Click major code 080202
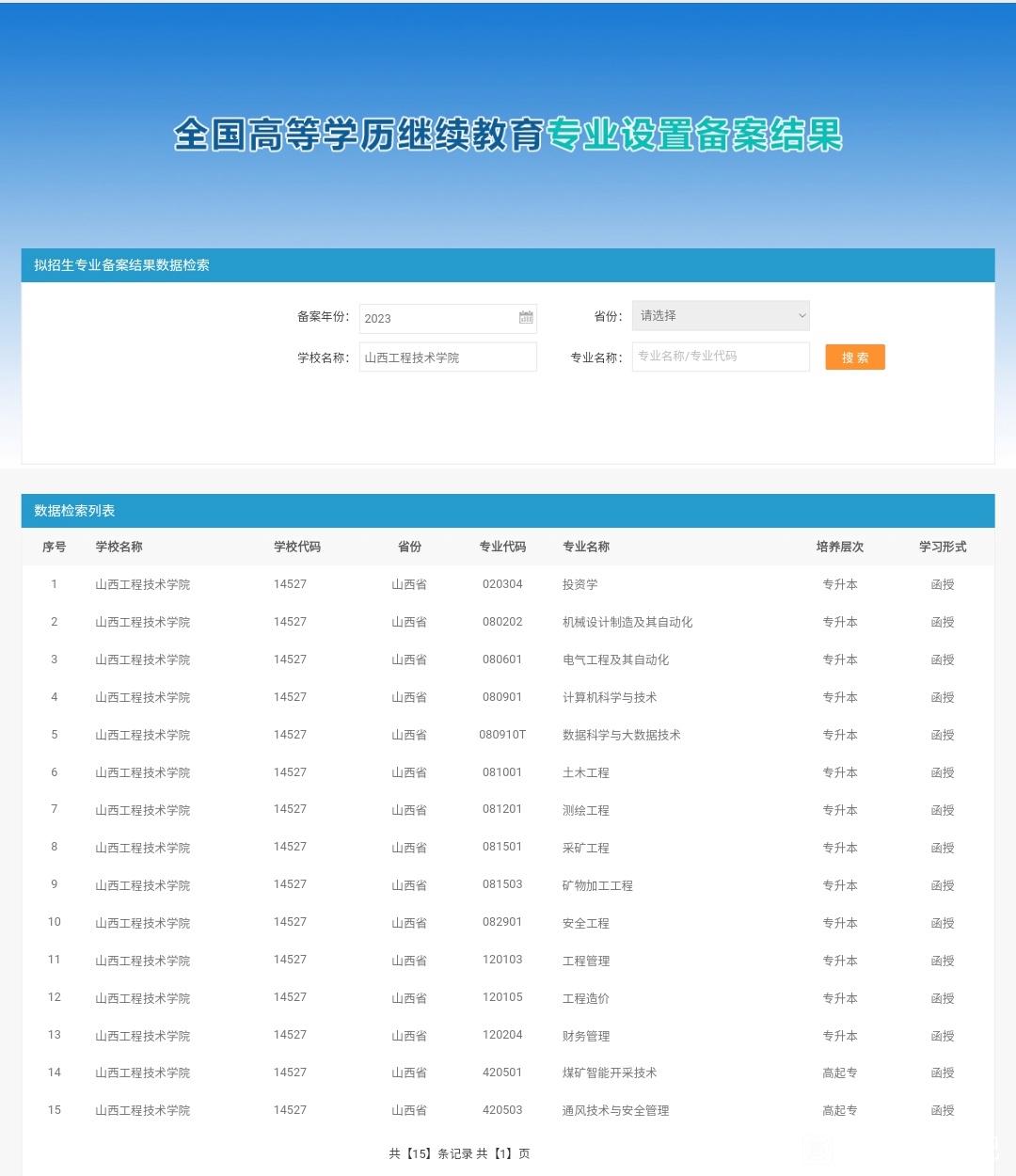1016x1176 pixels. [502, 622]
